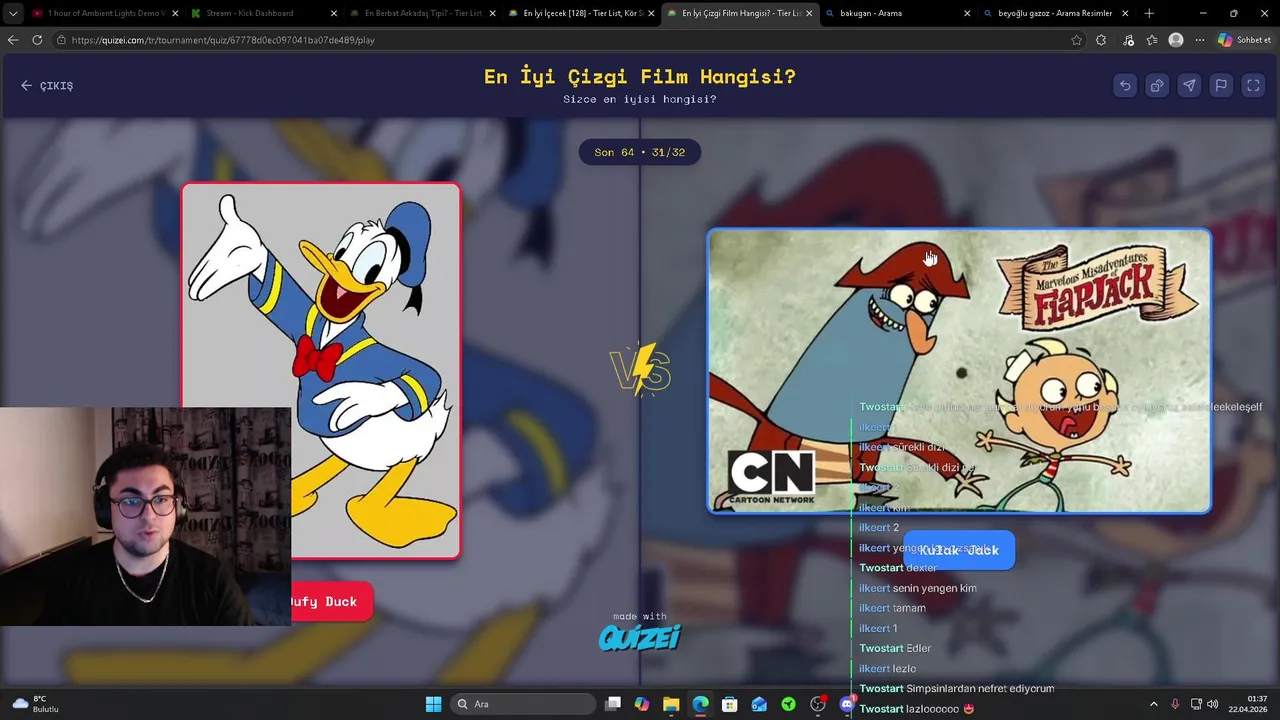
Task: Open the tab list dropdown arrow
Action: click(x=13, y=13)
